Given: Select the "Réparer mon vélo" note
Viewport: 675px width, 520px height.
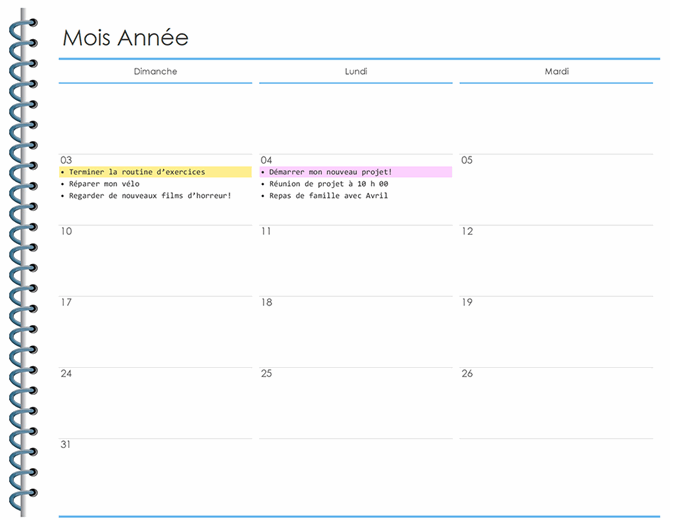Looking at the screenshot, I should pos(104,184).
